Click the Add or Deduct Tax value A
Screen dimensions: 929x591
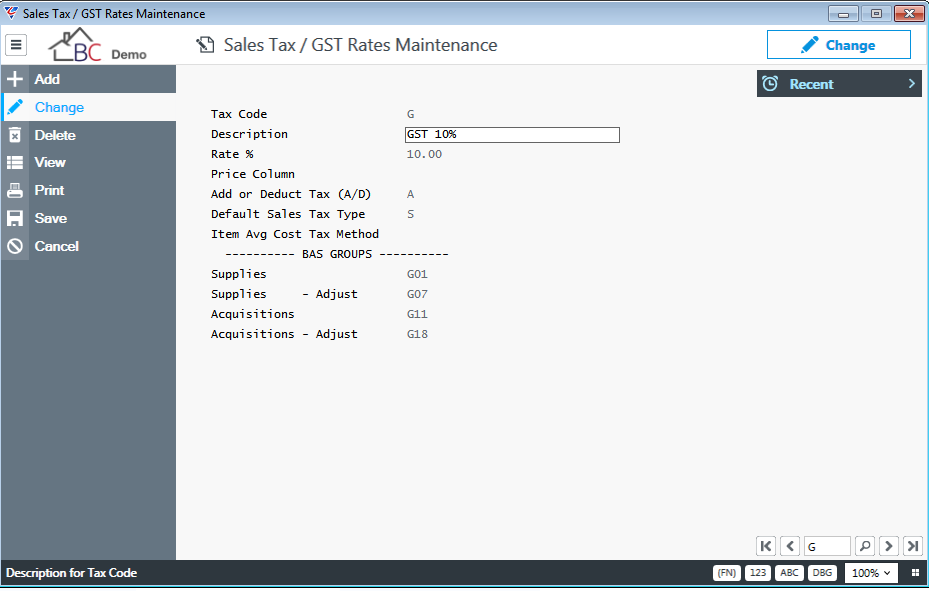411,194
